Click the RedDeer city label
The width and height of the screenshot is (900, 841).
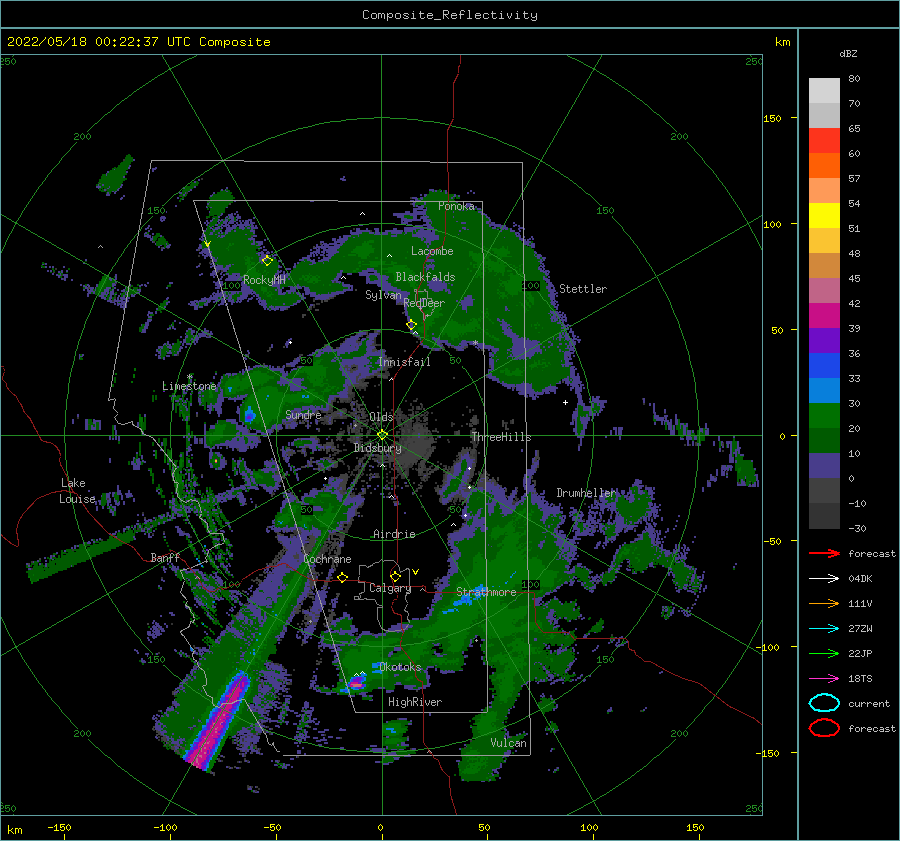click(x=424, y=303)
